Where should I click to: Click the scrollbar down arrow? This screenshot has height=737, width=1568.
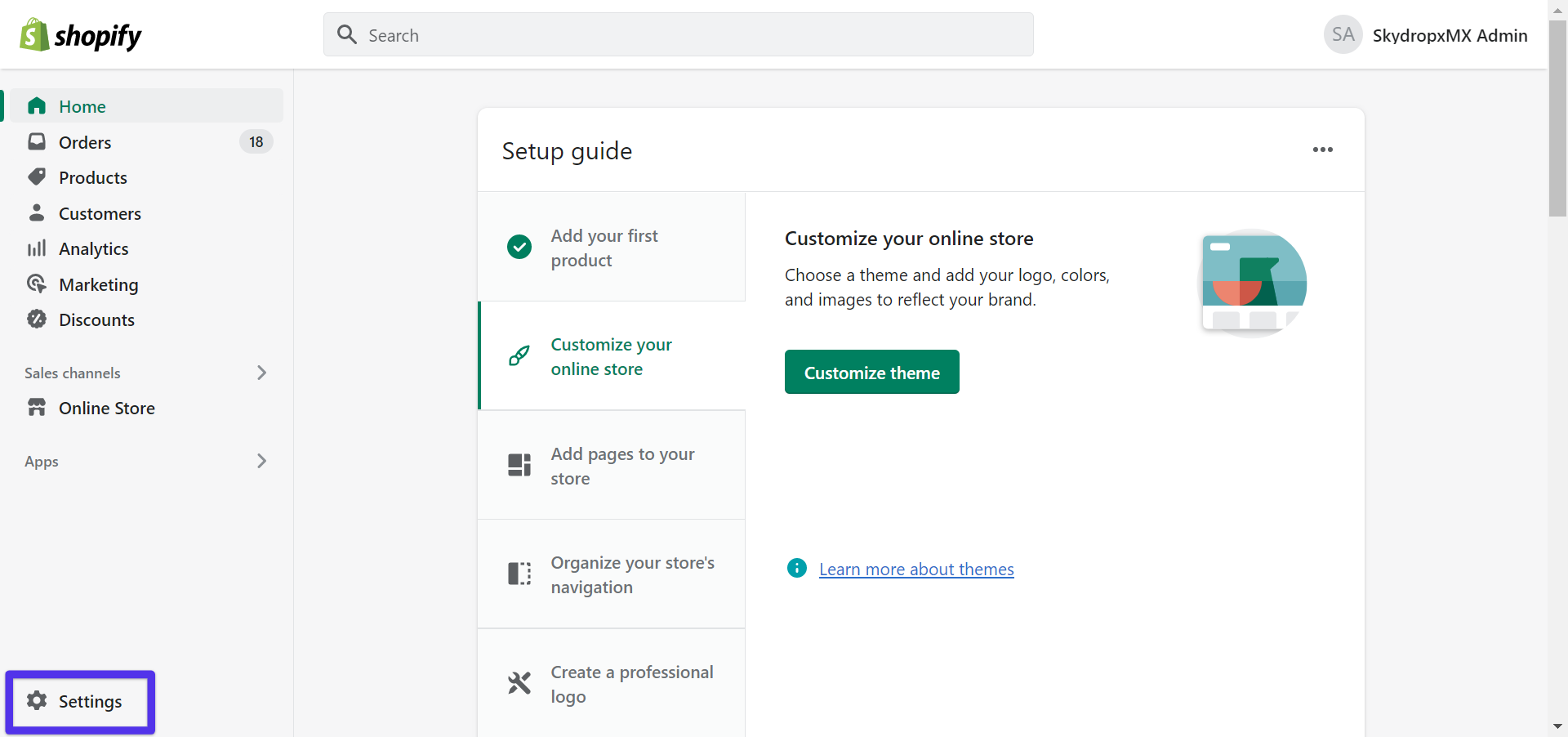point(1557,726)
